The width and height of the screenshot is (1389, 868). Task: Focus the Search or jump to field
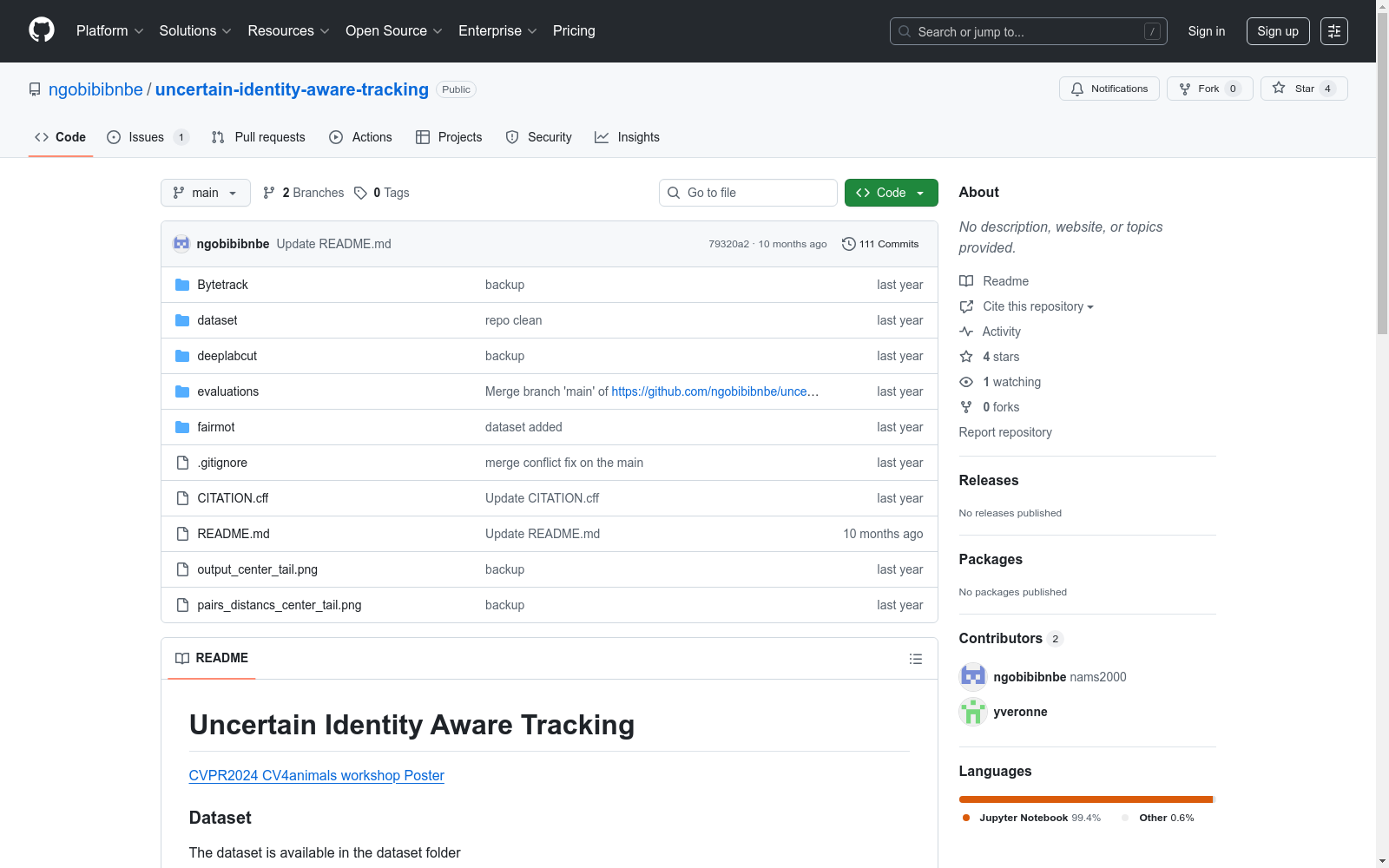coord(1029,31)
